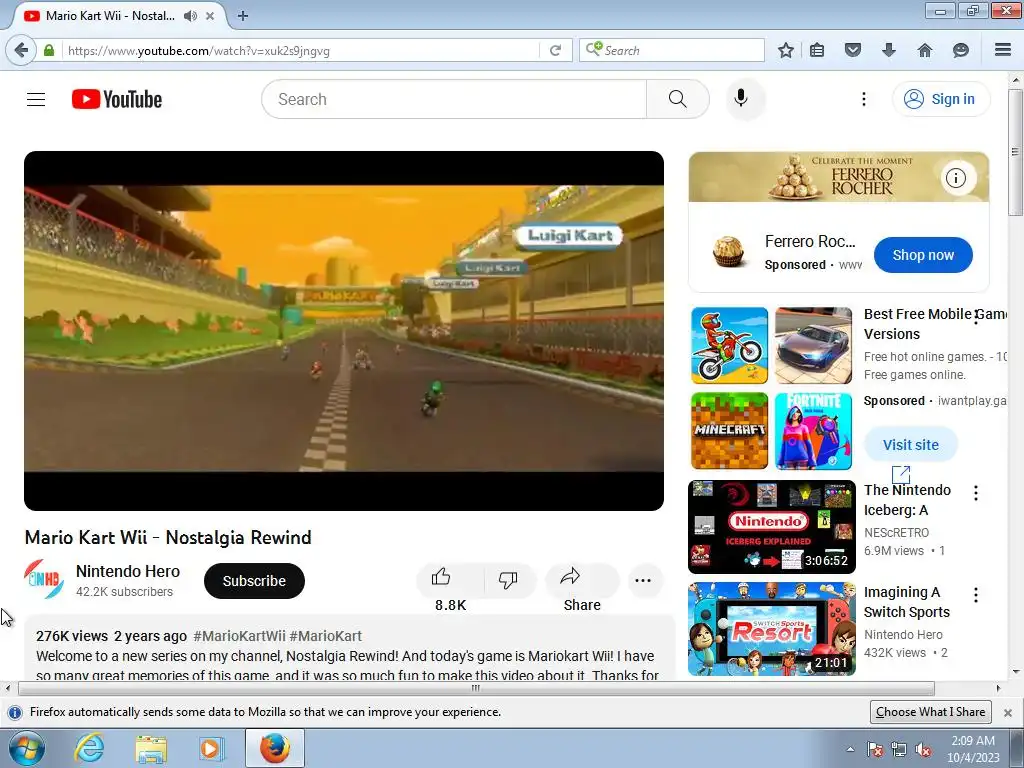Start voice search with microphone icon
This screenshot has width=1024, height=768.
tap(741, 99)
